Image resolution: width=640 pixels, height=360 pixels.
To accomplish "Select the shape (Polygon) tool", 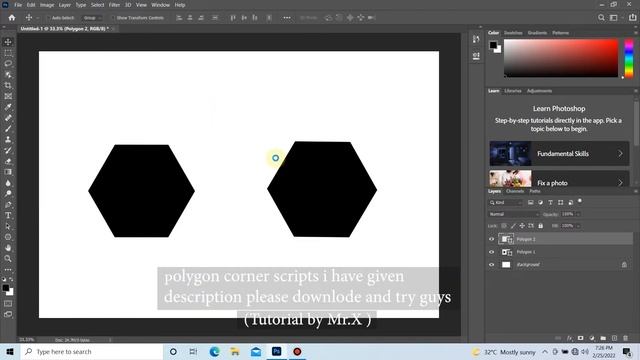I will (x=8, y=237).
